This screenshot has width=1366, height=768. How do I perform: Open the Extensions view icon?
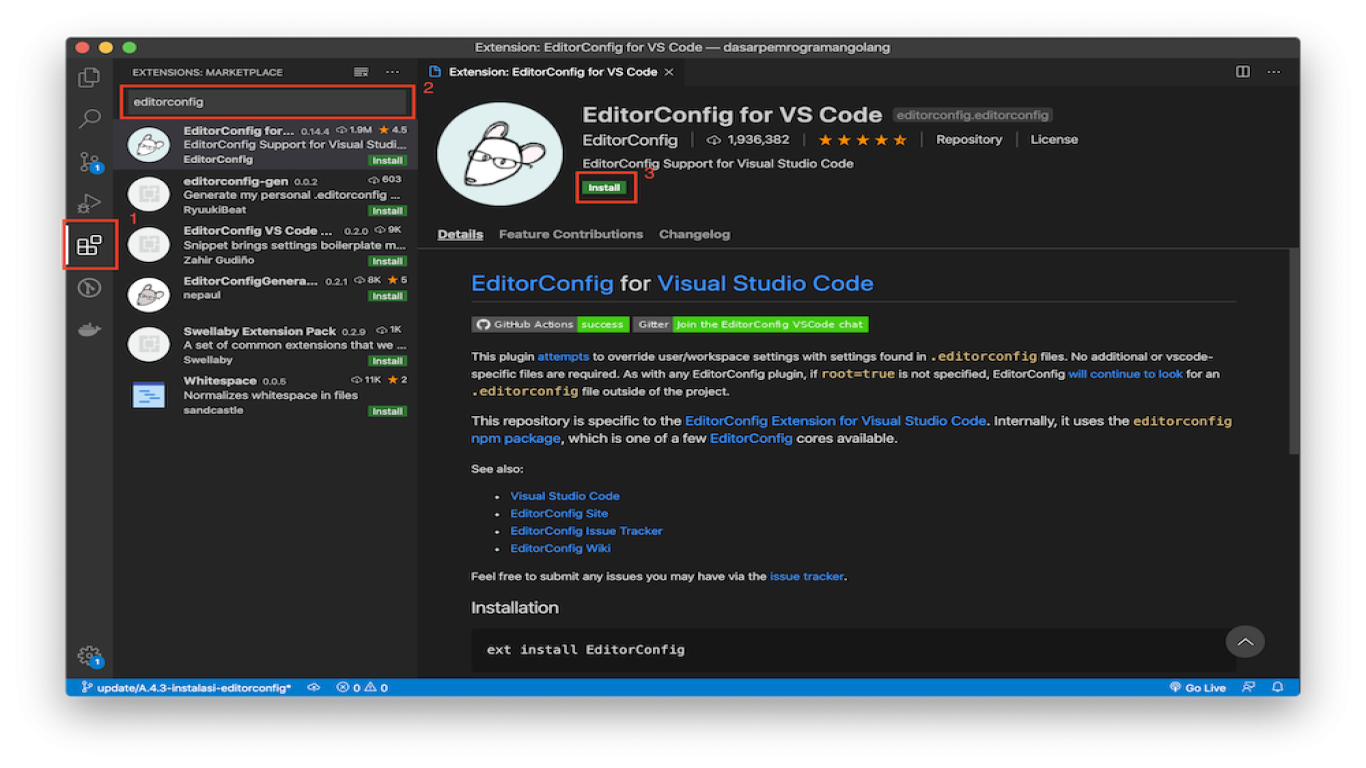pos(90,245)
